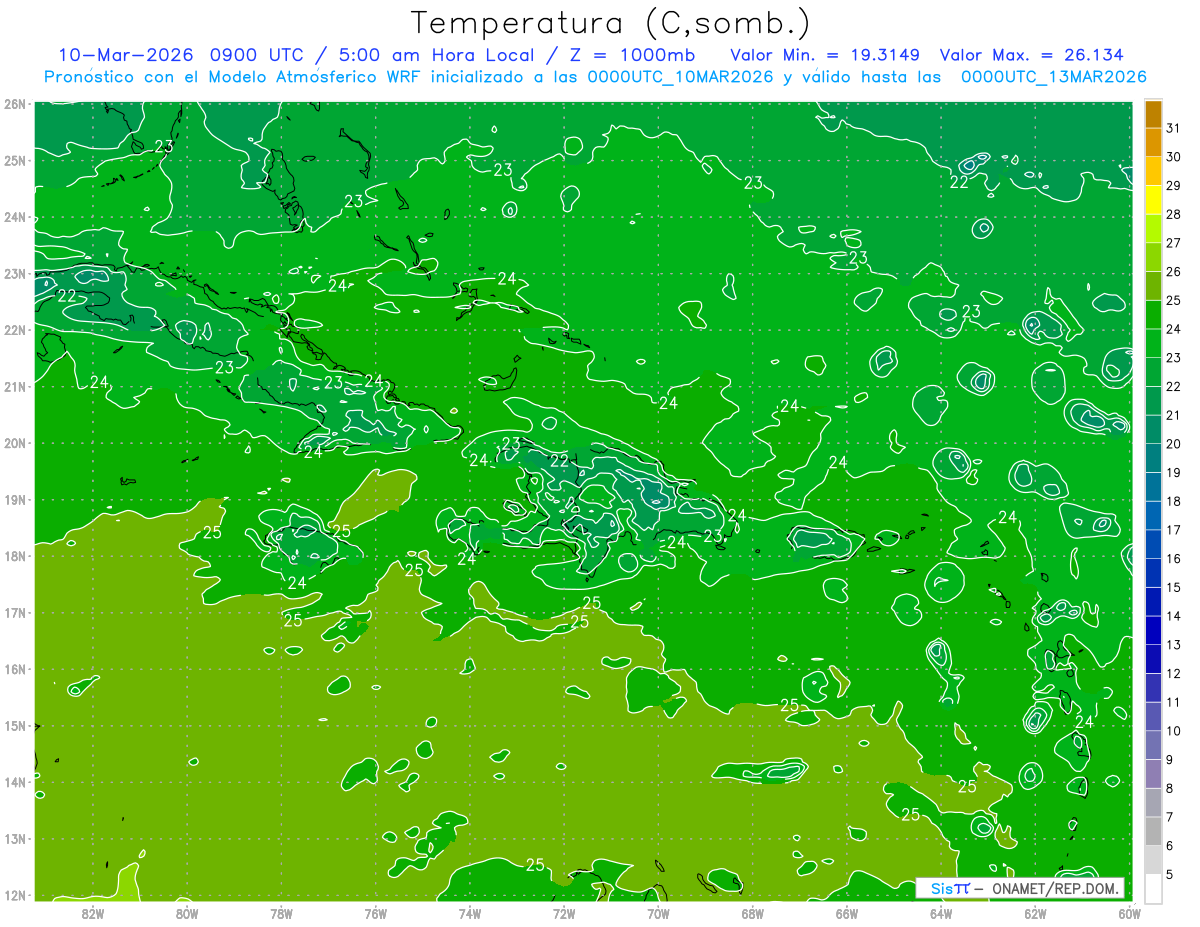Click "Valor Min. = 19.3149" in the header
1200x927 pixels.
825,54
